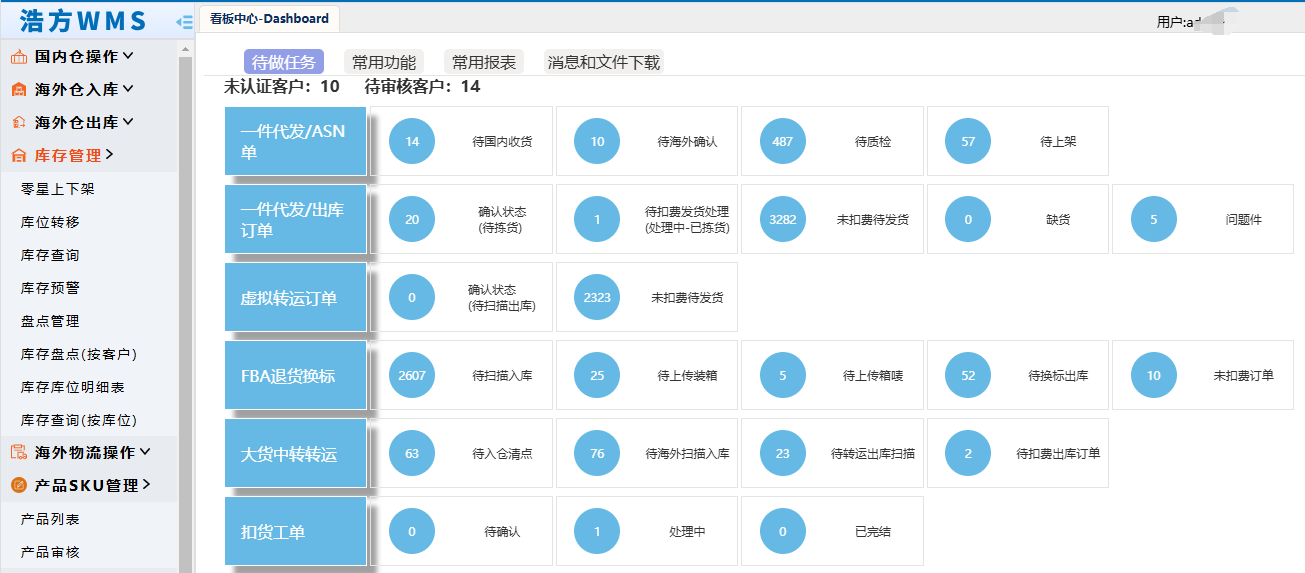Open 库存查询 in the sidebar
This screenshot has height=573, width=1305.
pyautogui.click(x=50, y=255)
